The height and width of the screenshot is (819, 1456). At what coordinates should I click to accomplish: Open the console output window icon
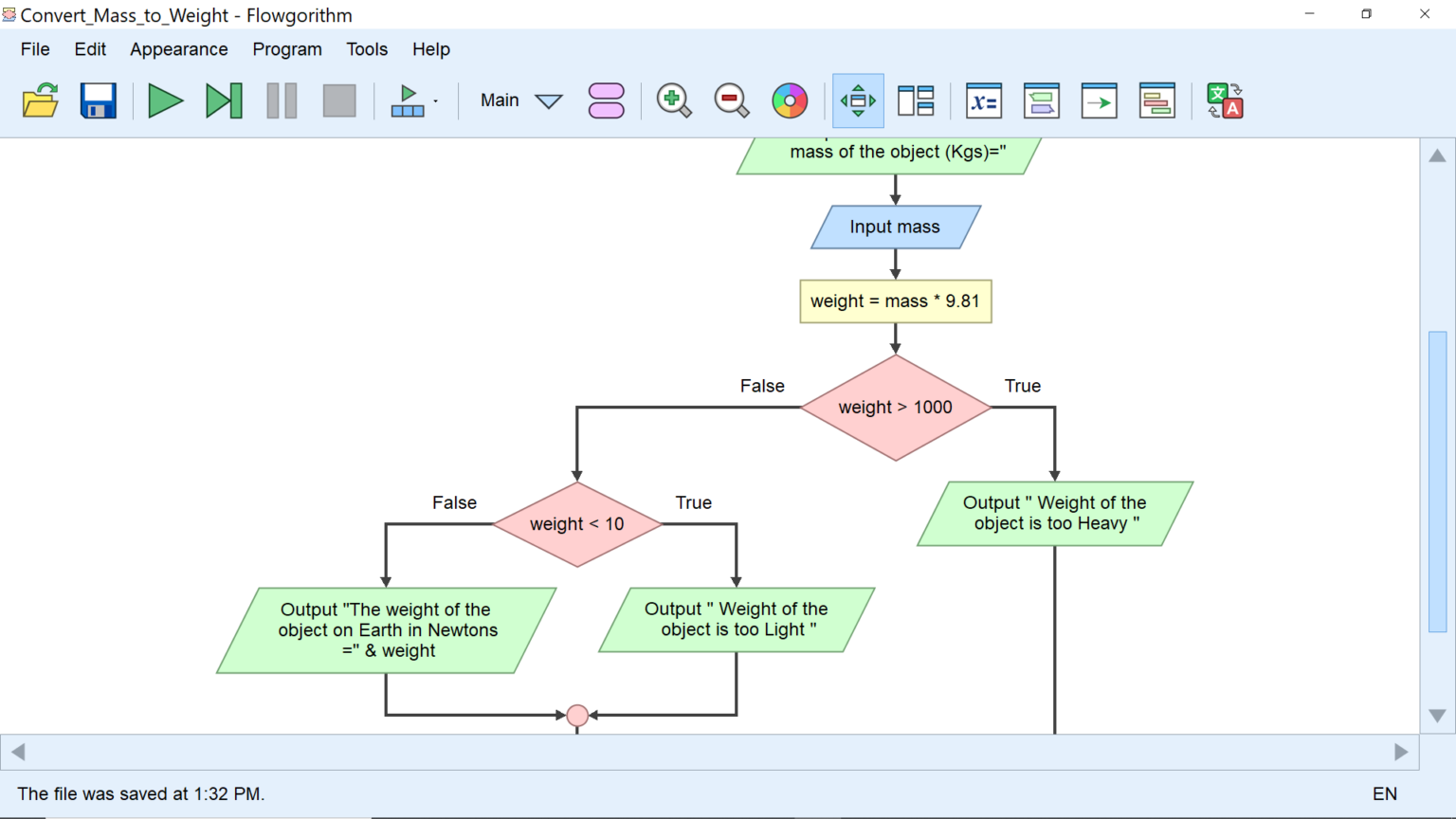pyautogui.click(x=1042, y=100)
